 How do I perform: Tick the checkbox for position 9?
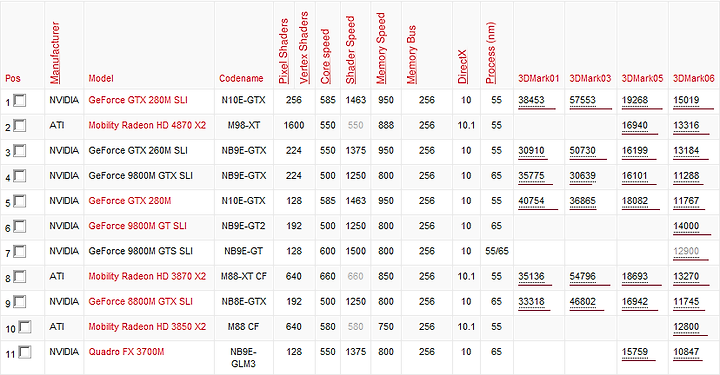pyautogui.click(x=20, y=302)
